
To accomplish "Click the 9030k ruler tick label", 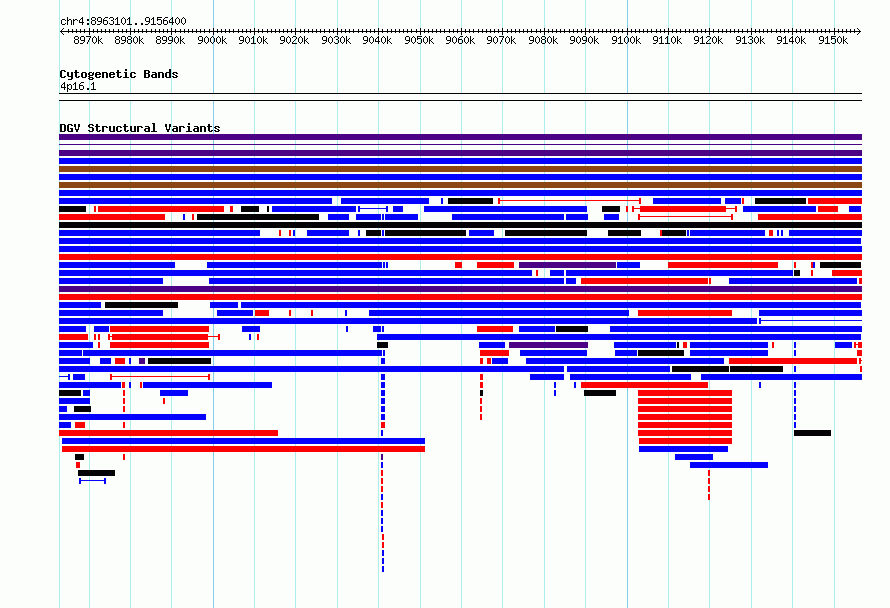I will pyautogui.click(x=336, y=40).
